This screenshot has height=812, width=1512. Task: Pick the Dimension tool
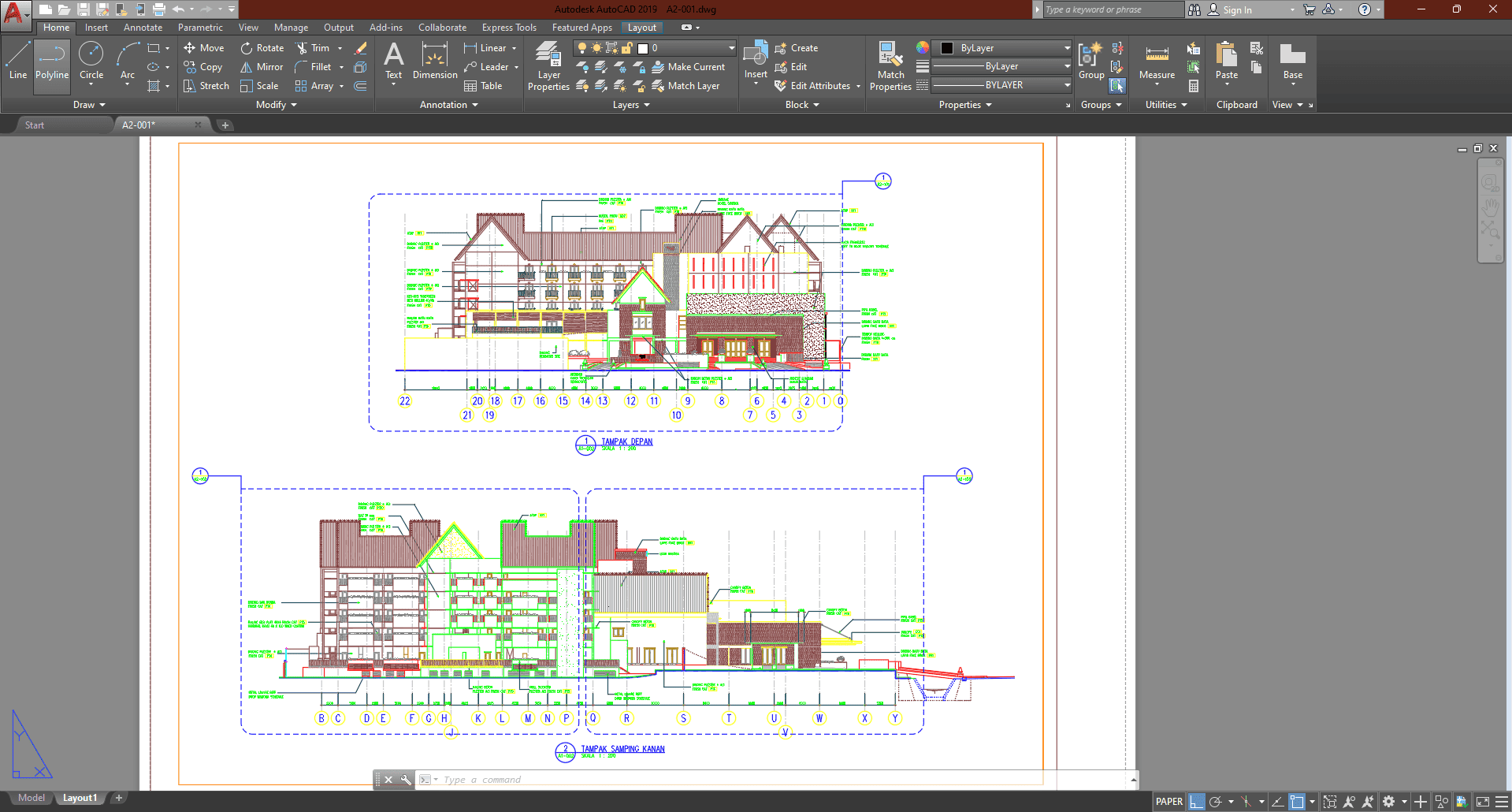[435, 61]
